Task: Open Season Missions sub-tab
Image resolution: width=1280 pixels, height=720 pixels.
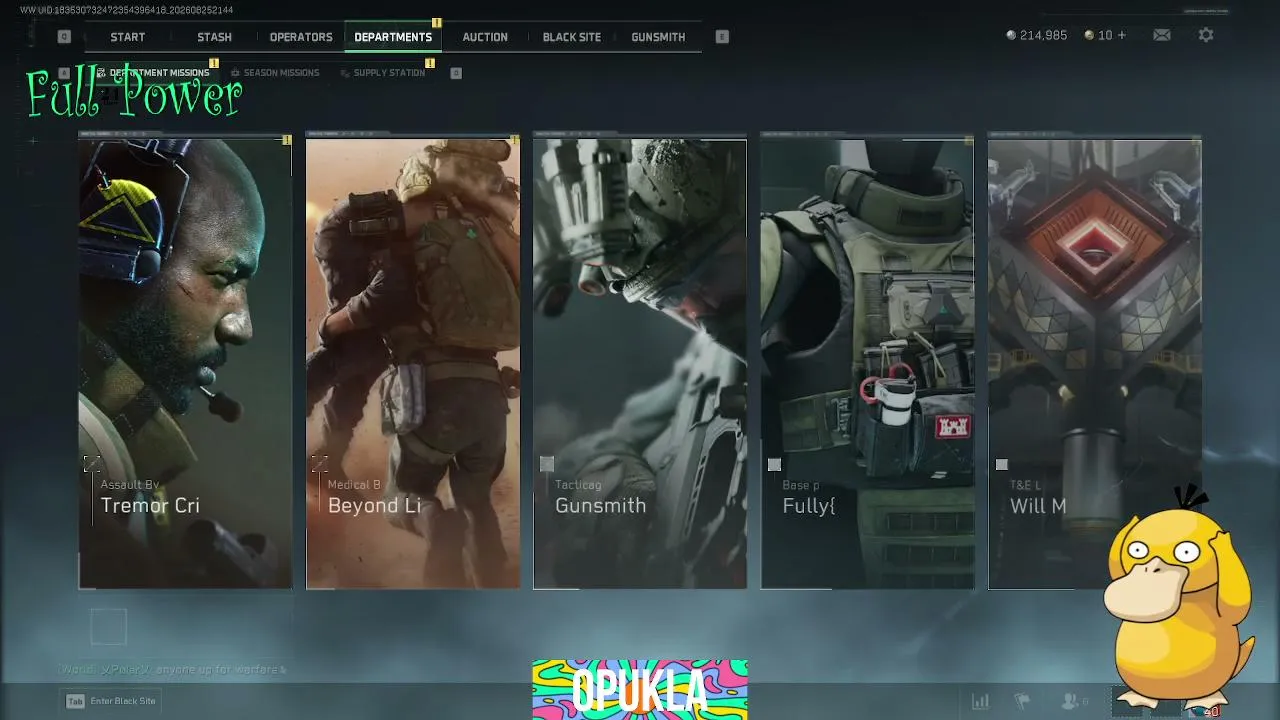Action: (x=275, y=73)
